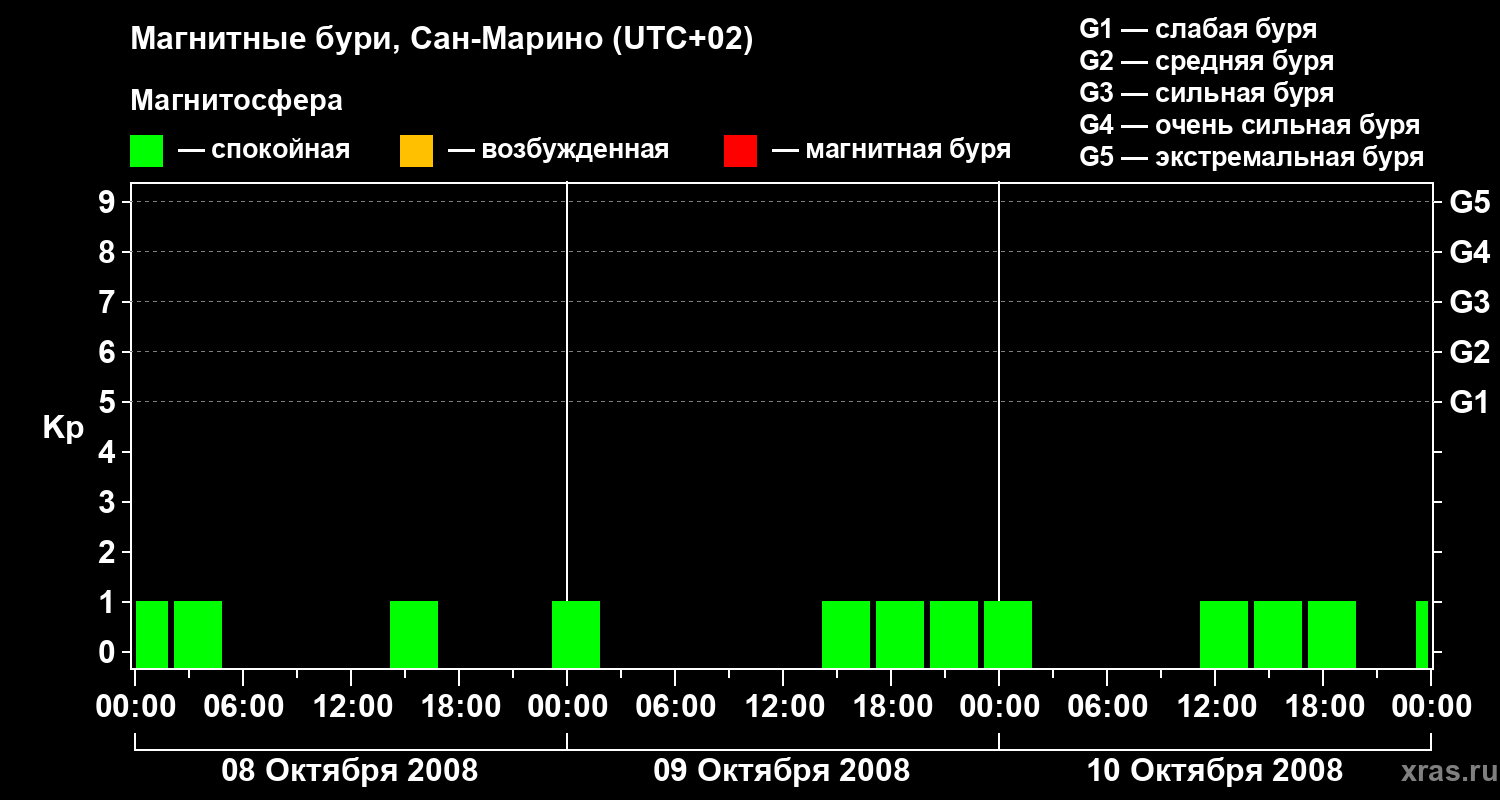
Task: Click the 14:00–17:00 green bar on 09 Октября
Action: (846, 634)
